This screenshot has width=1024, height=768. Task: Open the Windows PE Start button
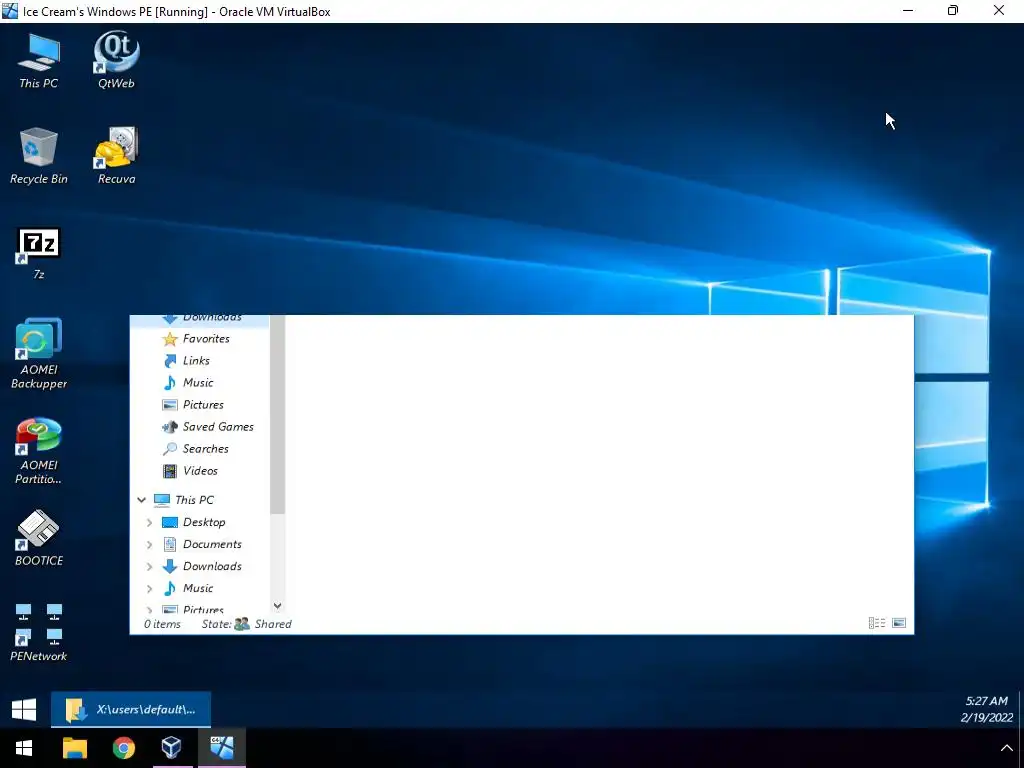point(24,709)
